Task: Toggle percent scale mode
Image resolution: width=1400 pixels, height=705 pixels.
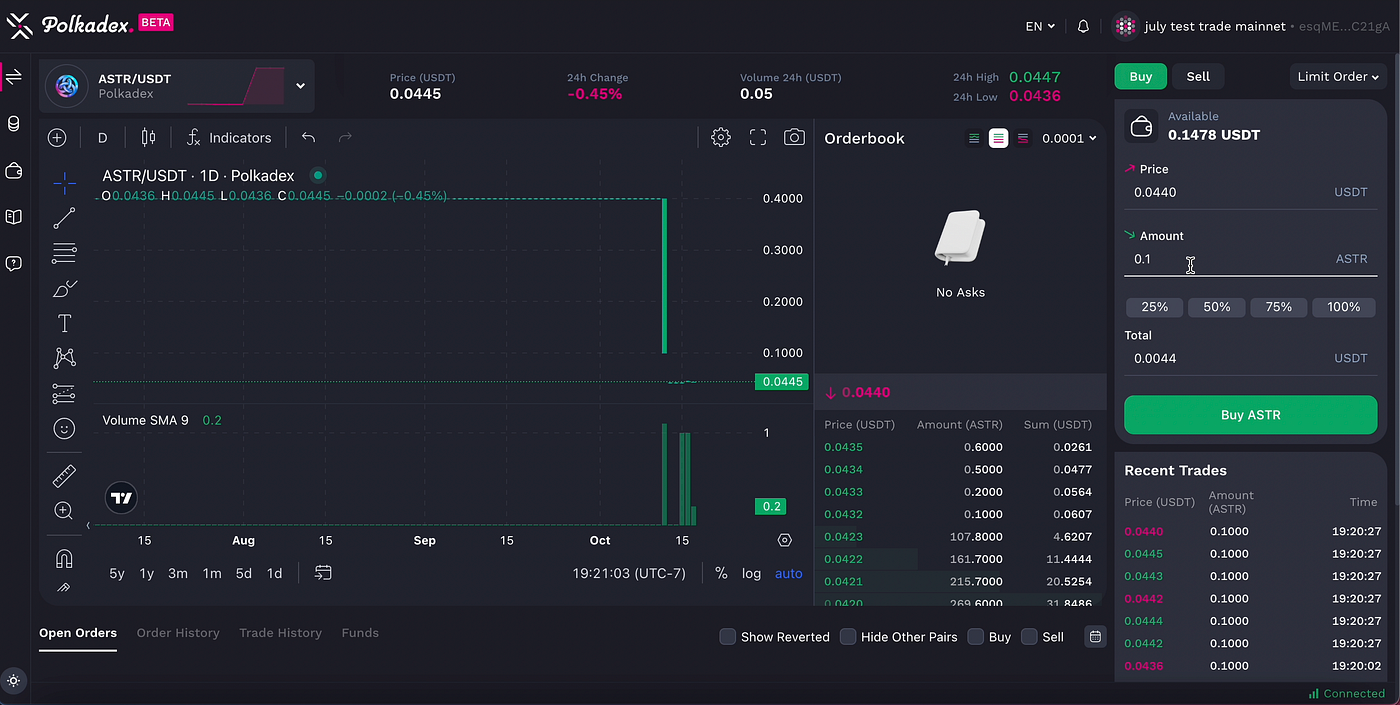Action: [x=721, y=573]
